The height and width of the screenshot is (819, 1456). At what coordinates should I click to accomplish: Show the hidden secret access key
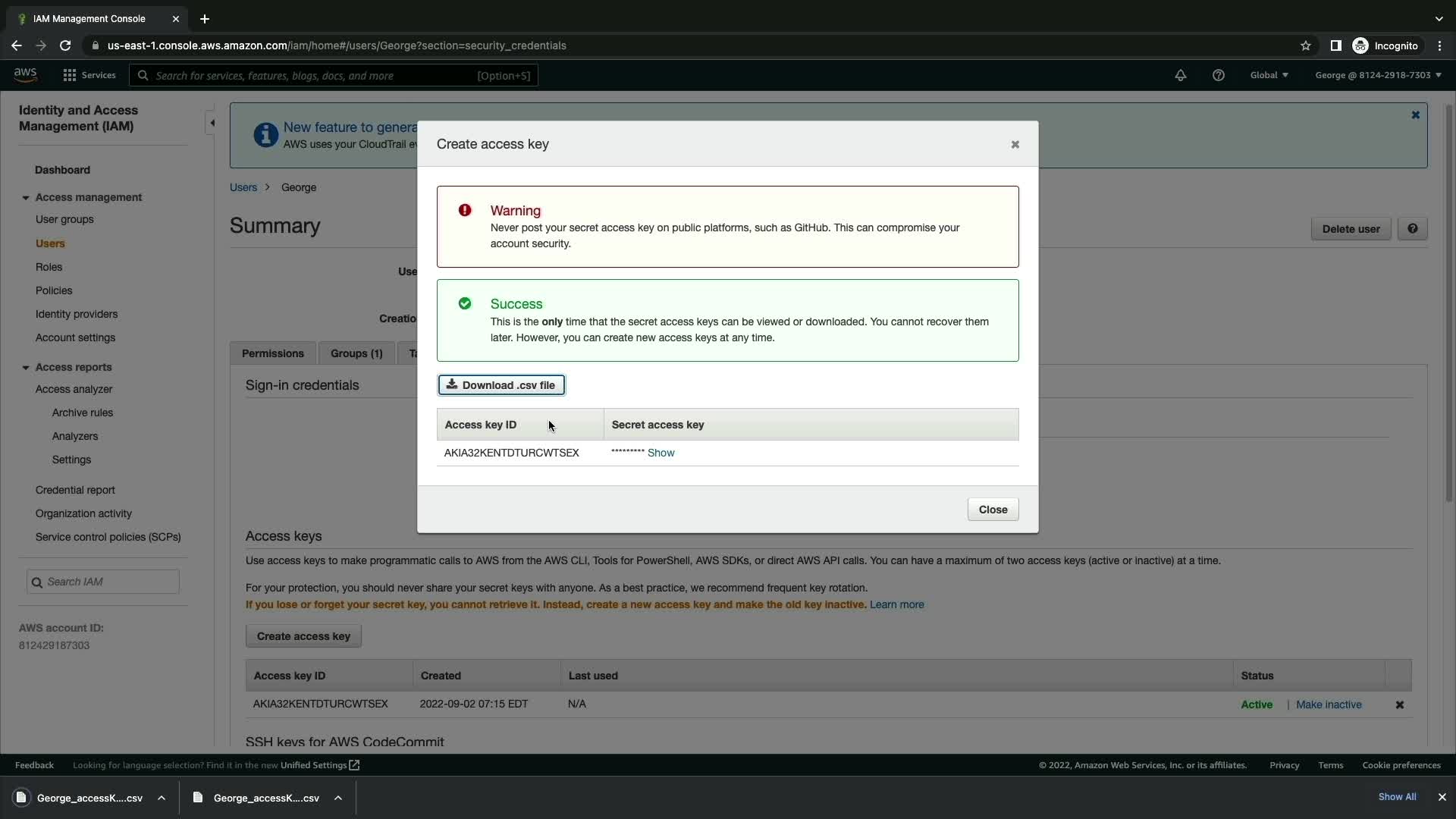coord(661,453)
